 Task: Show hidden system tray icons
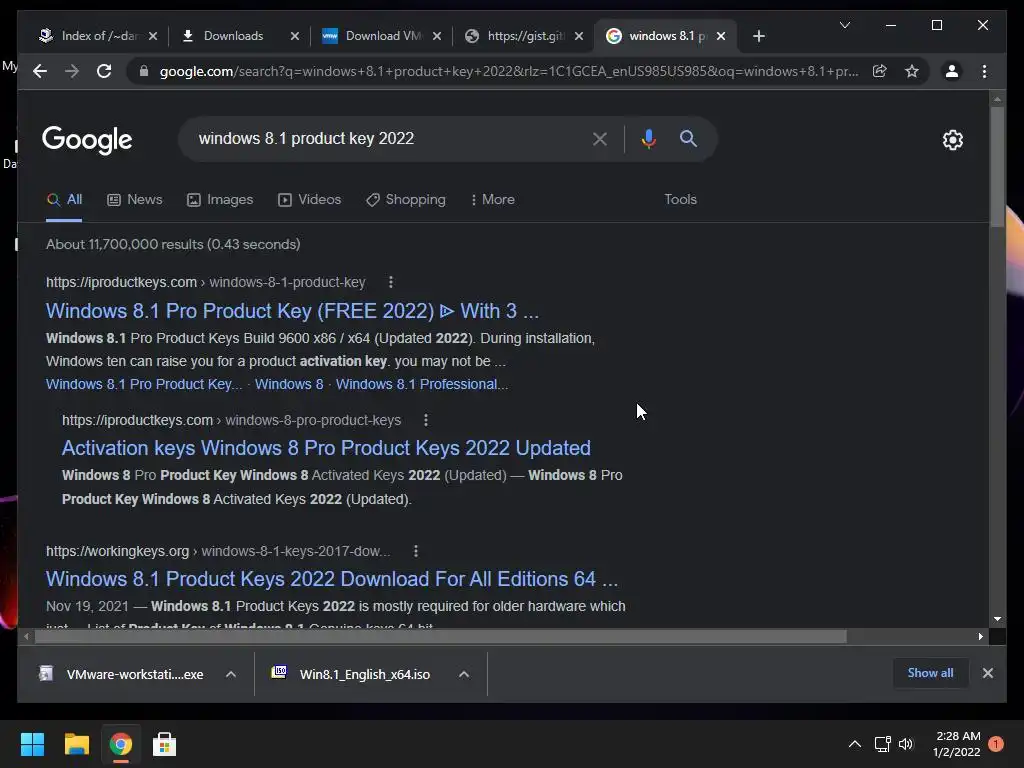pos(854,744)
